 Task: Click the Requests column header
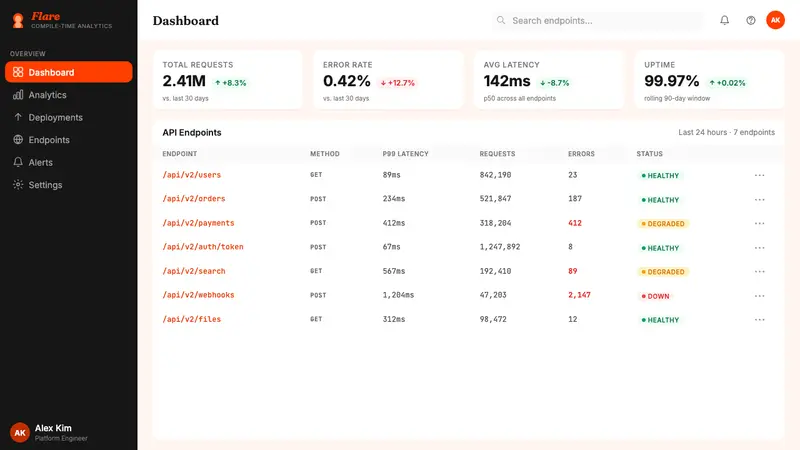[x=497, y=154]
